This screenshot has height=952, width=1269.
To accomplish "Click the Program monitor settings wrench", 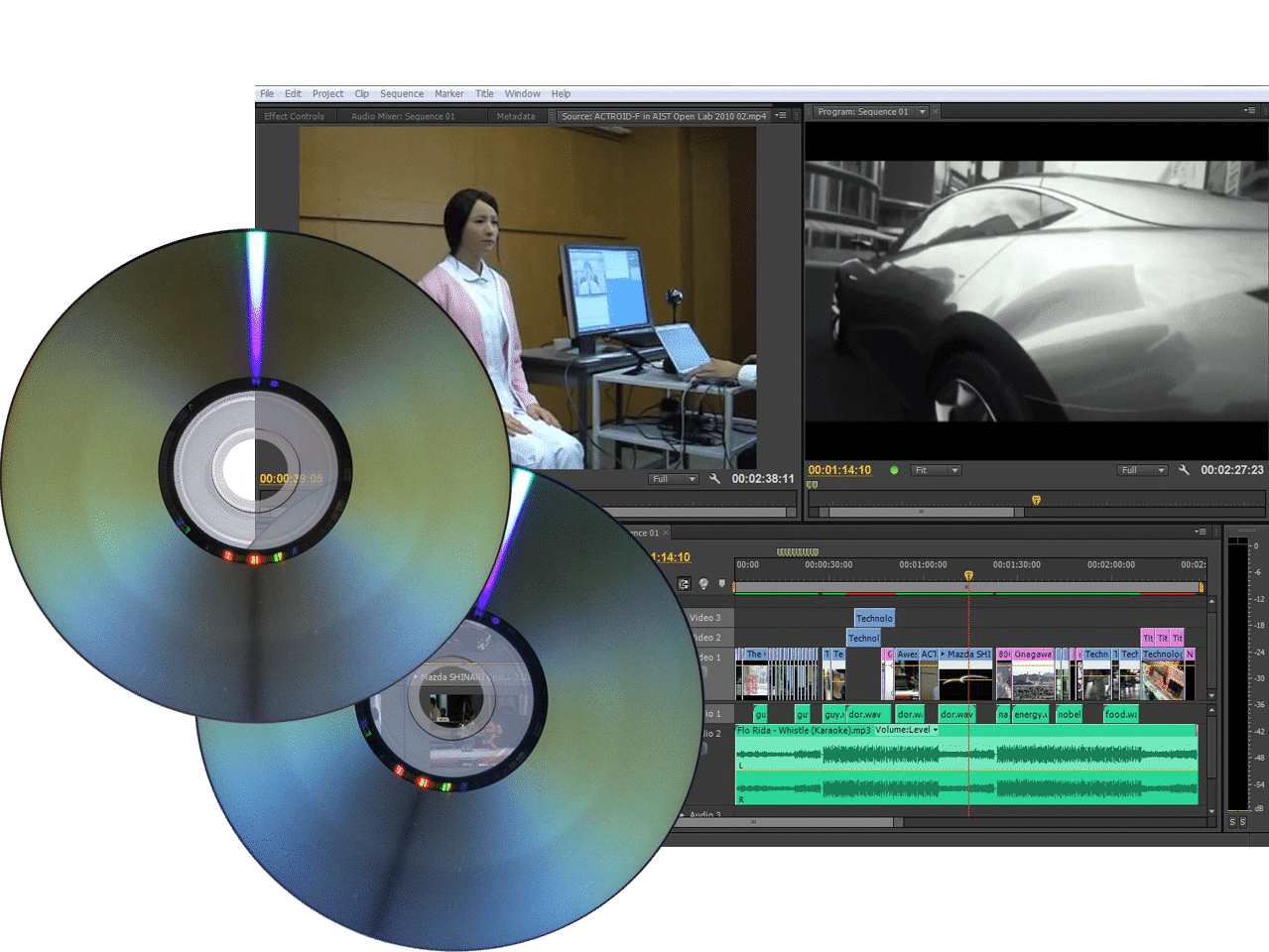I will 1184,470.
